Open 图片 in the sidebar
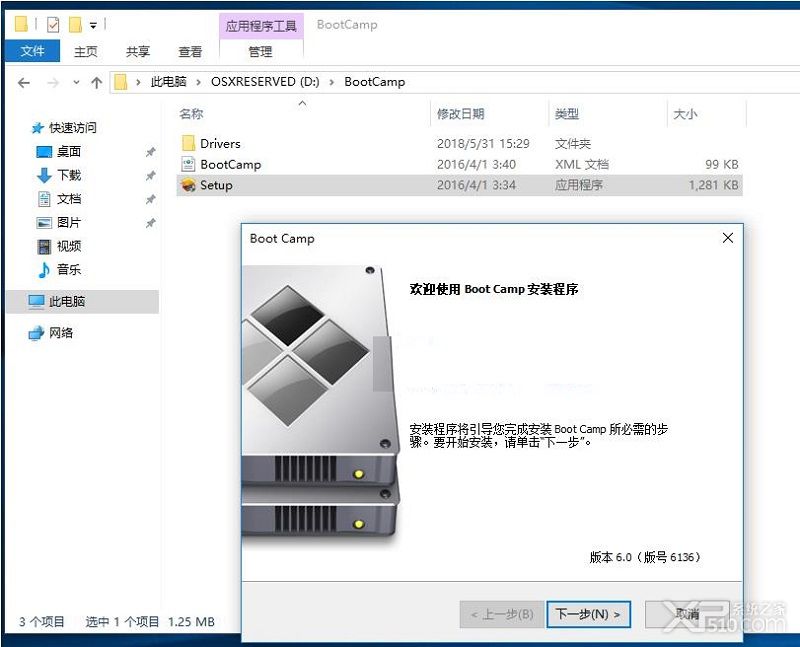Screen dimensions: 800x647 coord(69,222)
